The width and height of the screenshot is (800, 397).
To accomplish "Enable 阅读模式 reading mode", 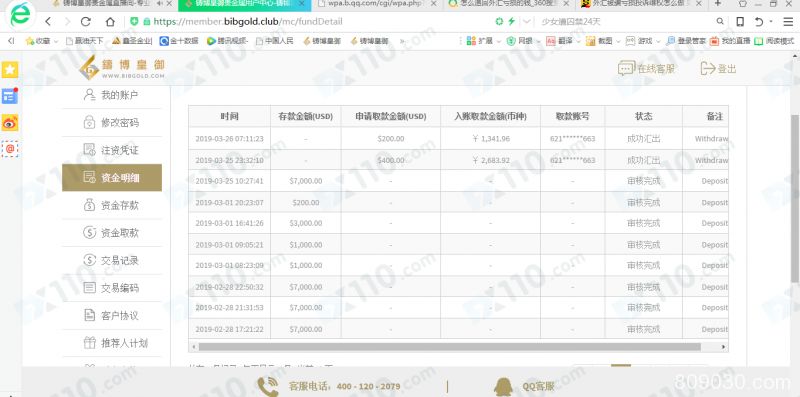I will [x=774, y=41].
